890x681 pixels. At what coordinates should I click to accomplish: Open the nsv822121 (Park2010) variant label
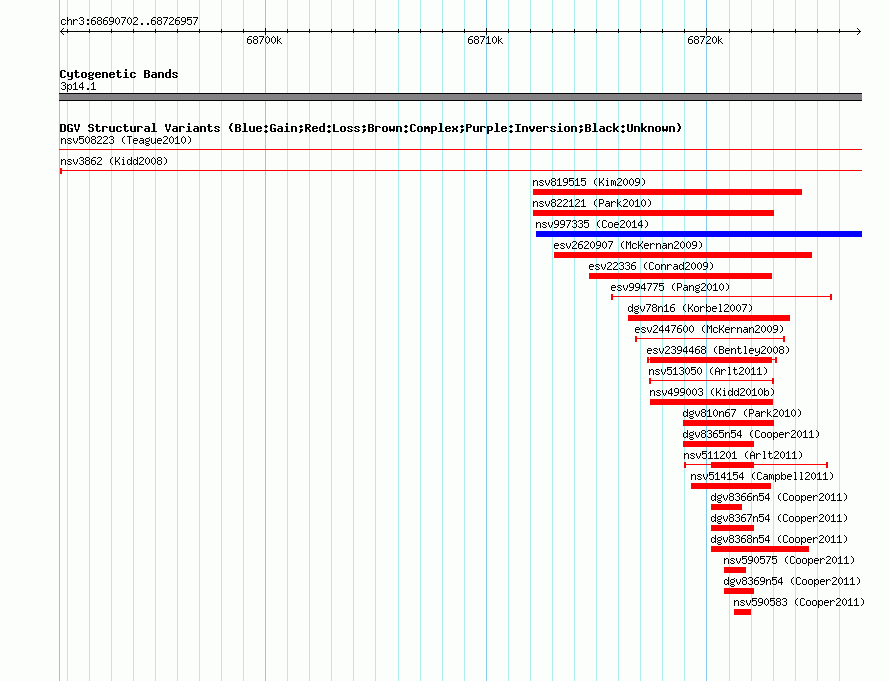[592, 203]
